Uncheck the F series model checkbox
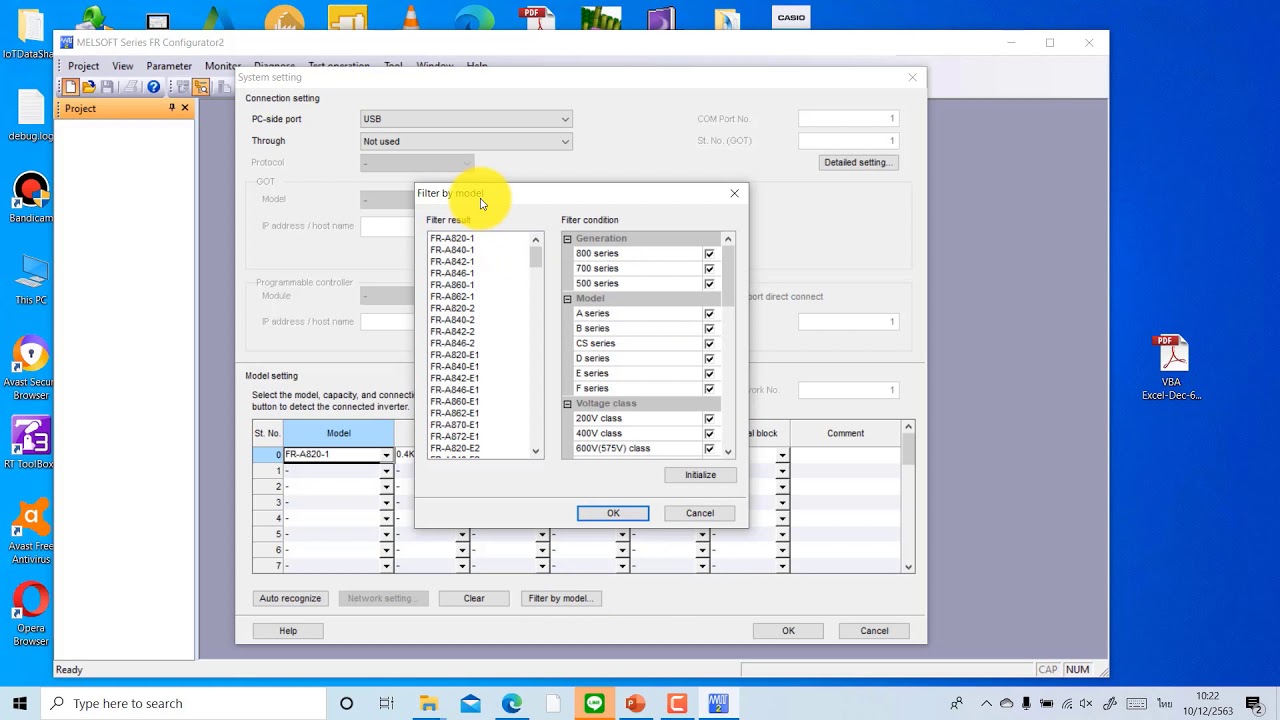 pyautogui.click(x=709, y=389)
